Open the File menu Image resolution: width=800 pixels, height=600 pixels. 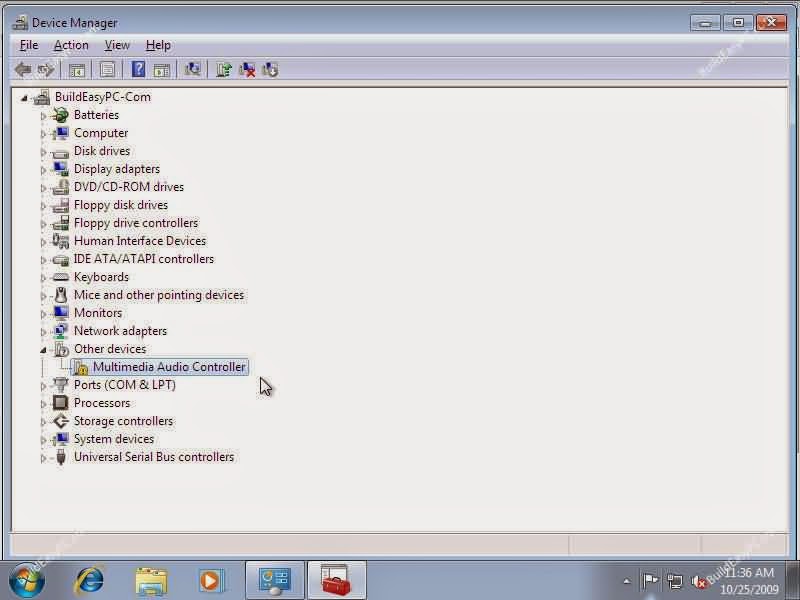click(28, 45)
